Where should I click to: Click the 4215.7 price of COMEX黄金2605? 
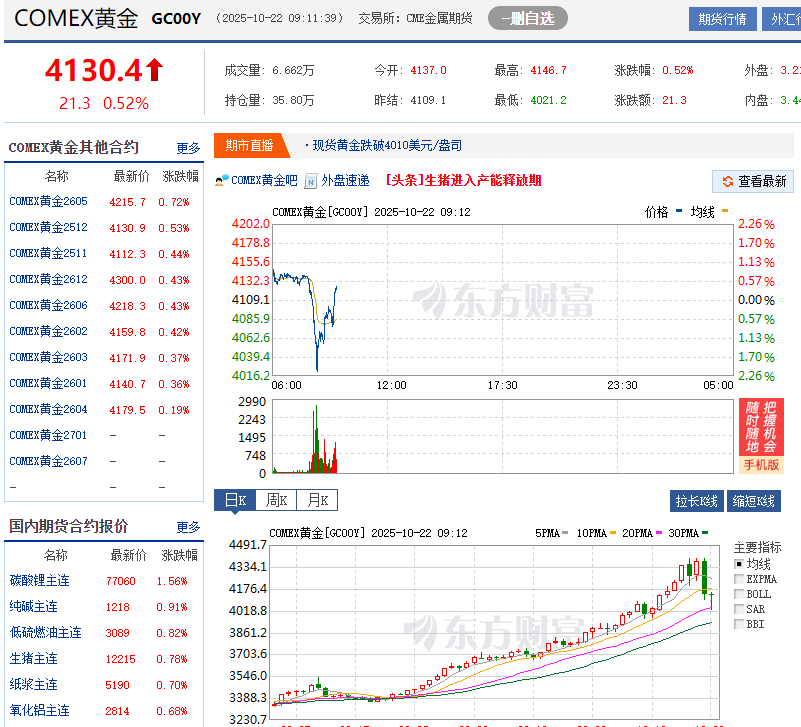pos(128,202)
